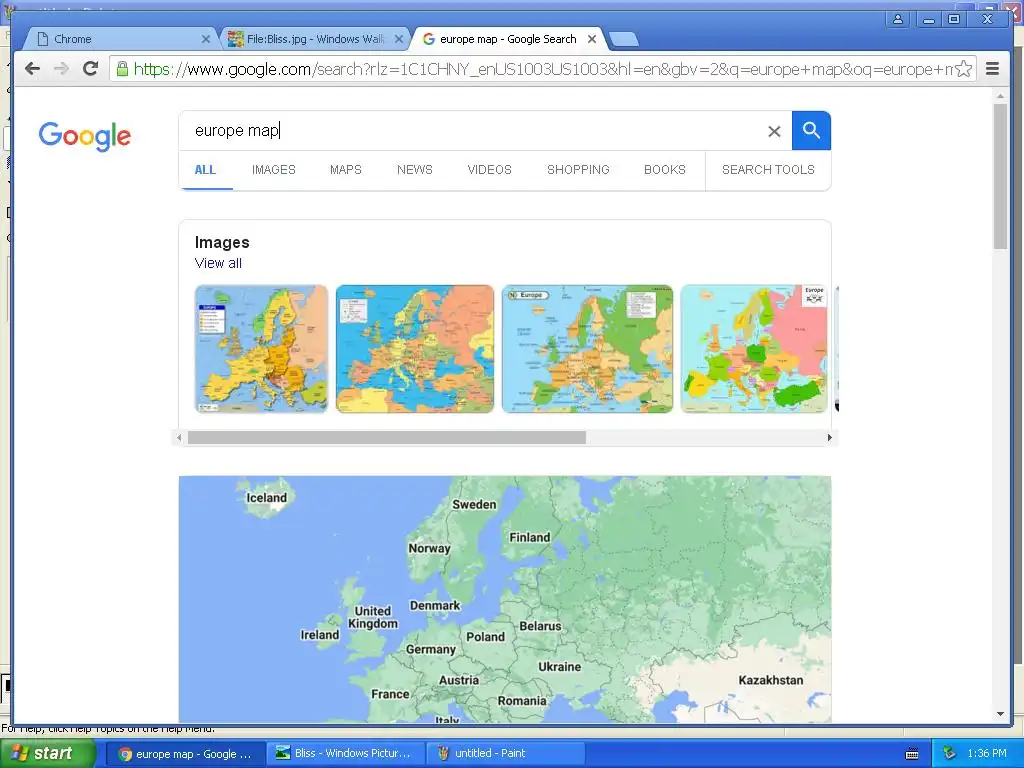Go back with the browser back arrow

pyautogui.click(x=33, y=69)
